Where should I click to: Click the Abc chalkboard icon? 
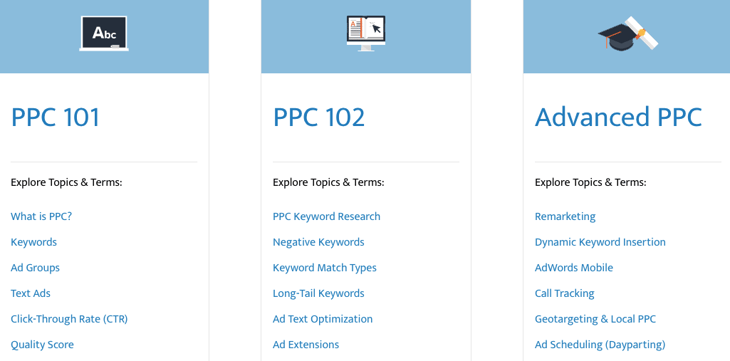pyautogui.click(x=104, y=34)
